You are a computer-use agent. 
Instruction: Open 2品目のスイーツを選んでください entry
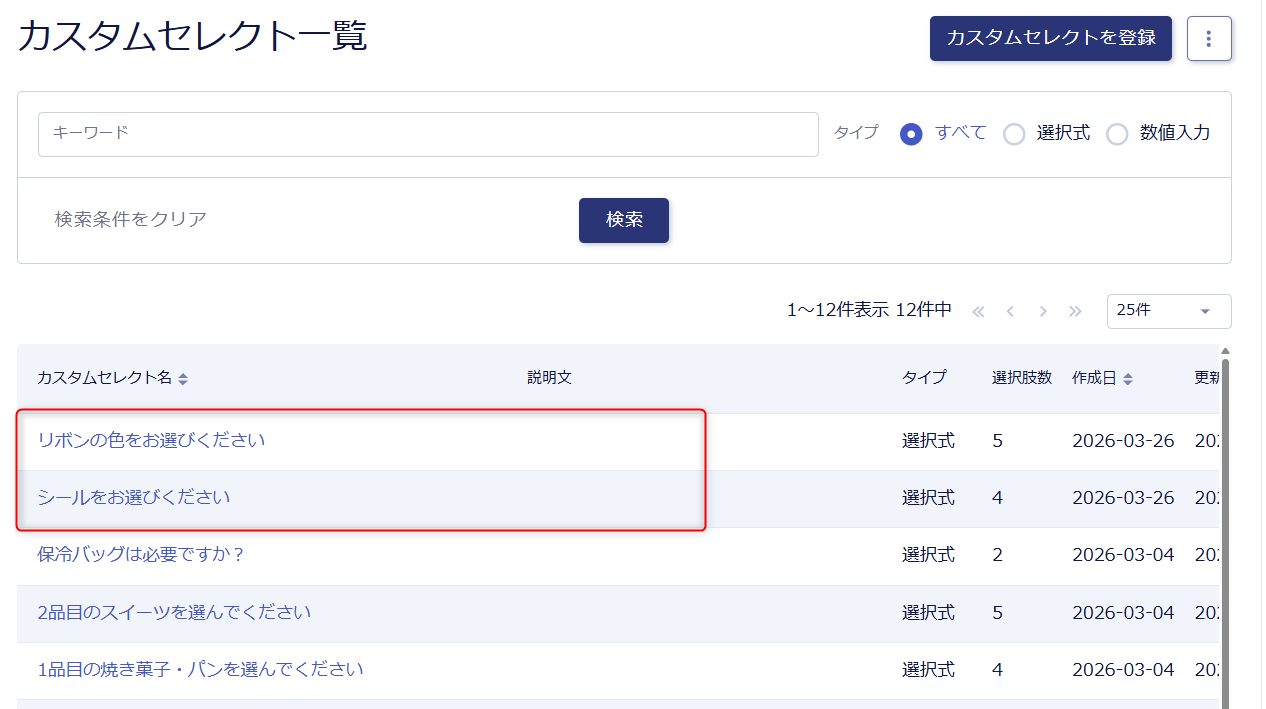[174, 612]
